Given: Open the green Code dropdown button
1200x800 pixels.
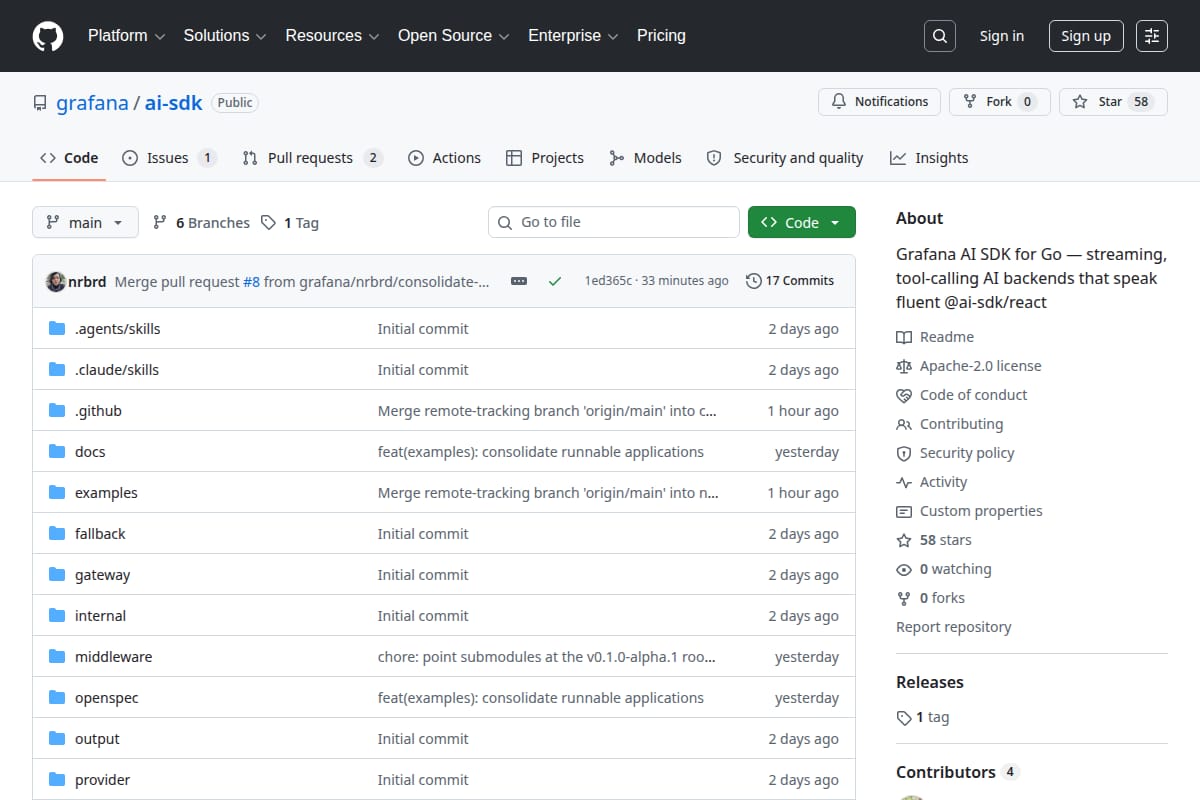Looking at the screenshot, I should tap(802, 222).
